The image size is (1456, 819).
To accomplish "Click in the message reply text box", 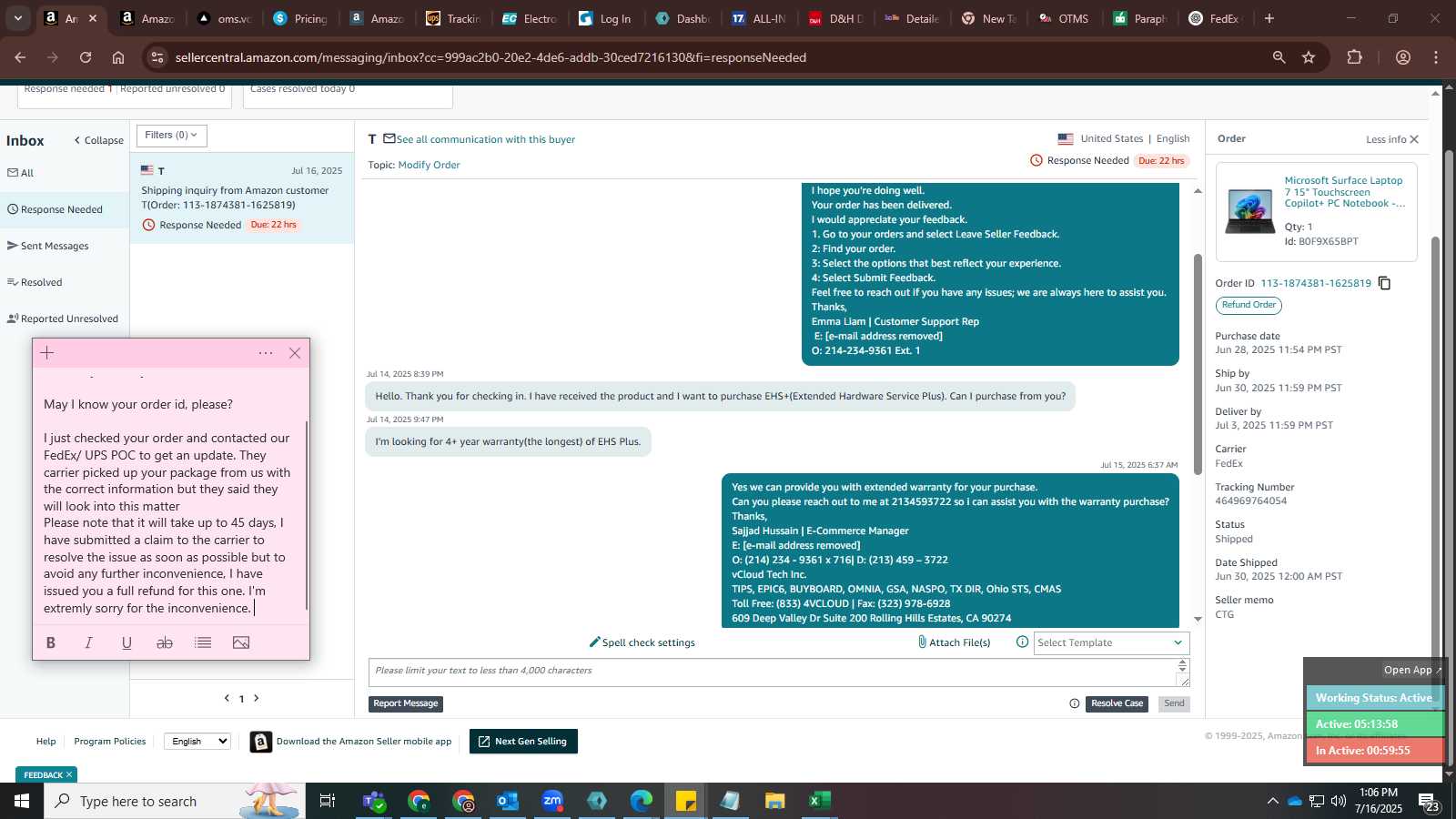I will [773, 672].
